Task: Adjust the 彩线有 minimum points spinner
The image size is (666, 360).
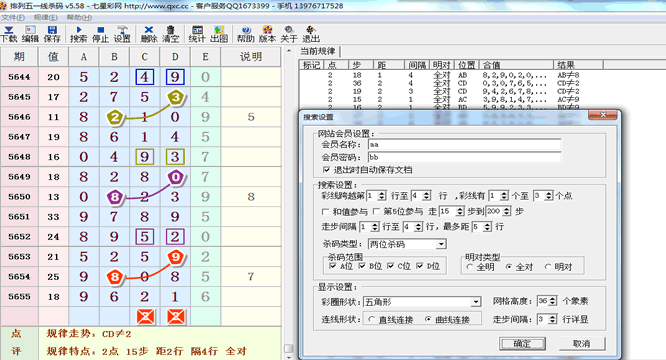Action: 504,196
